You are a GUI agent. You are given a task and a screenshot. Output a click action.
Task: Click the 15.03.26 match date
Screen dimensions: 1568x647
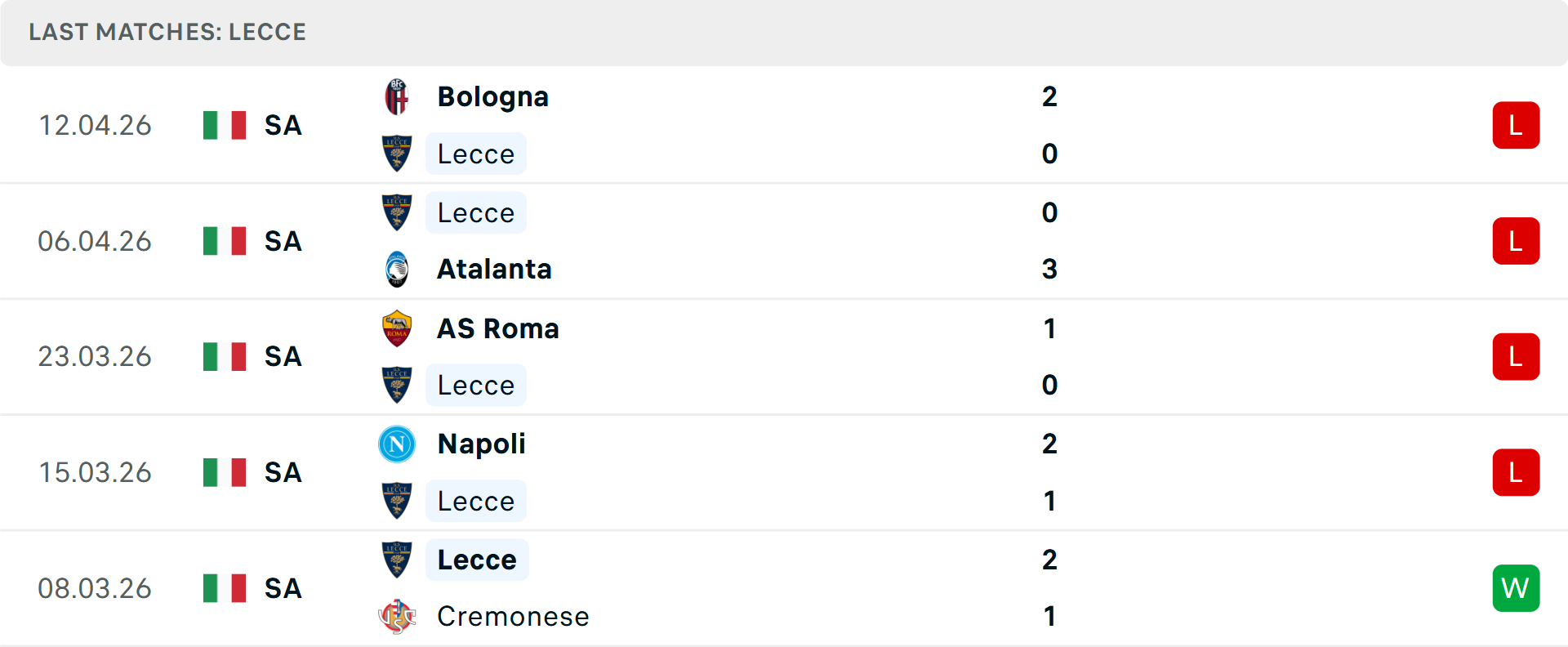tap(95, 473)
